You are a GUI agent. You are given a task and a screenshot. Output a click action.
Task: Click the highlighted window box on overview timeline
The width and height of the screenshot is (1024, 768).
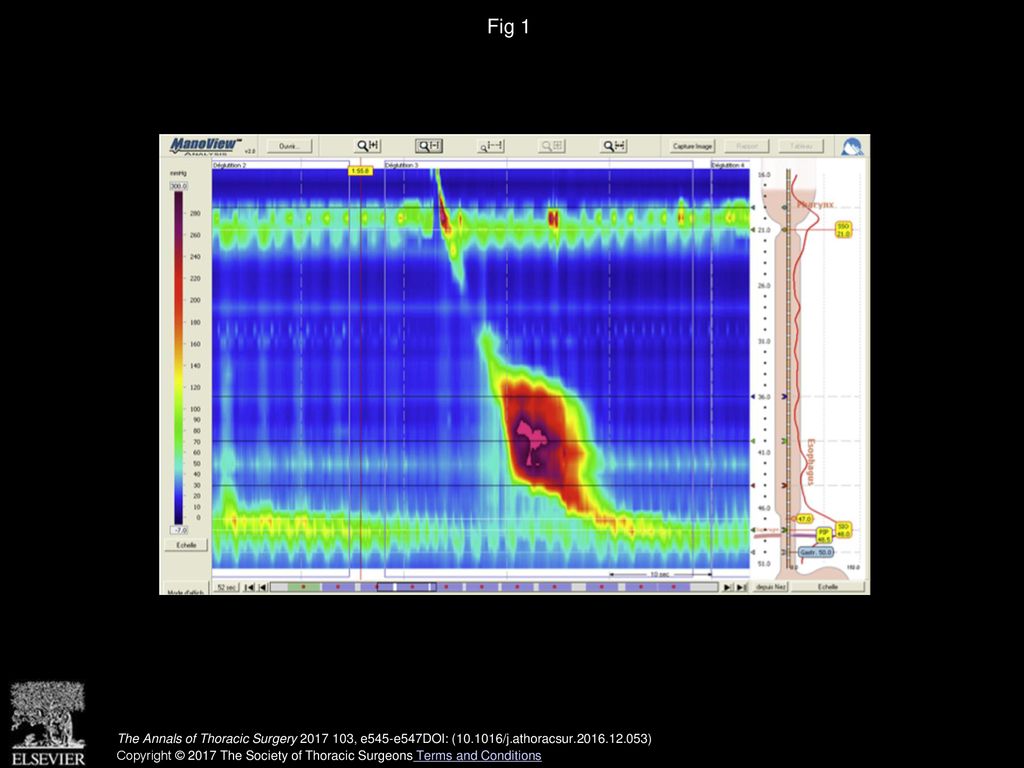click(x=406, y=587)
